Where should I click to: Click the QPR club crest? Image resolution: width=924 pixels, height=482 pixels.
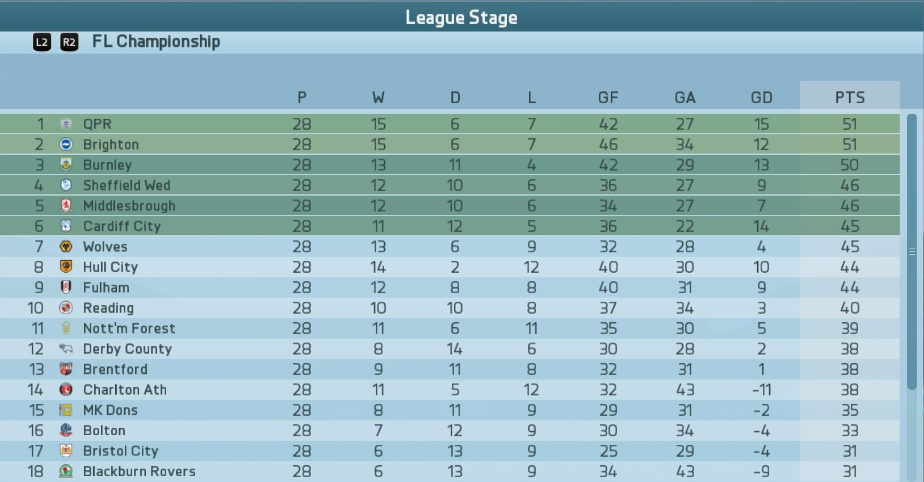[66, 124]
